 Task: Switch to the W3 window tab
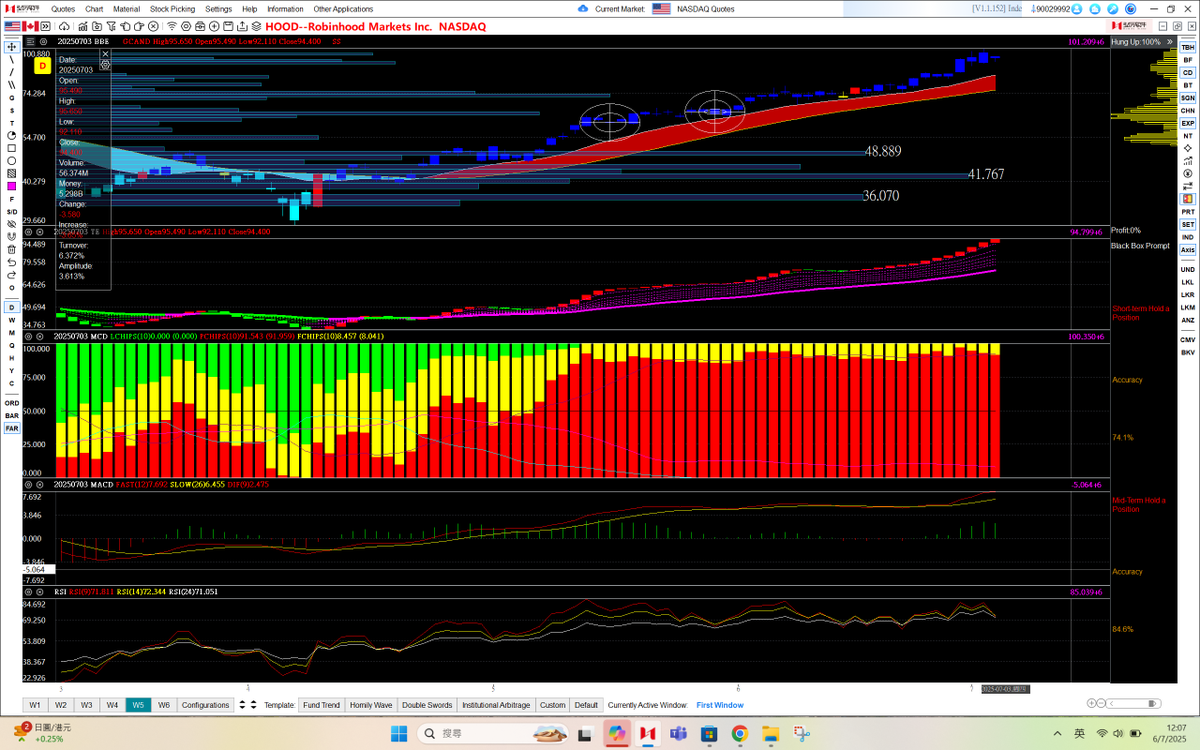coord(87,705)
